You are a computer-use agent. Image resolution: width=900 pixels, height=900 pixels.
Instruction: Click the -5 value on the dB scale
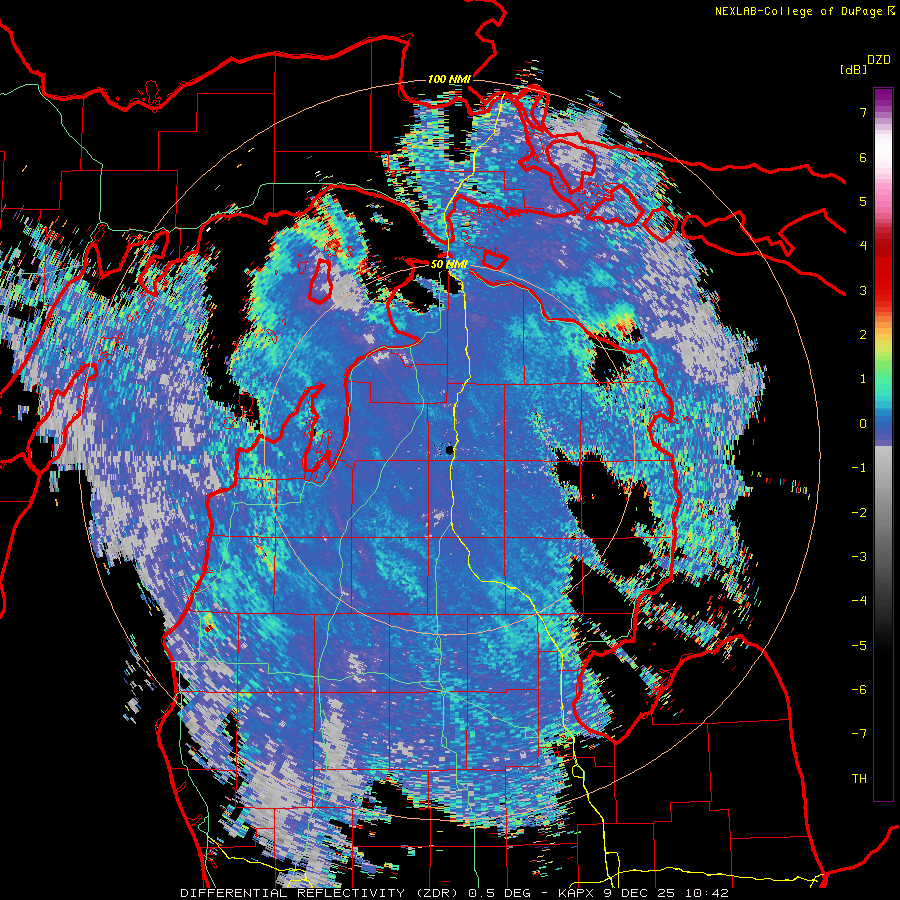tap(859, 646)
